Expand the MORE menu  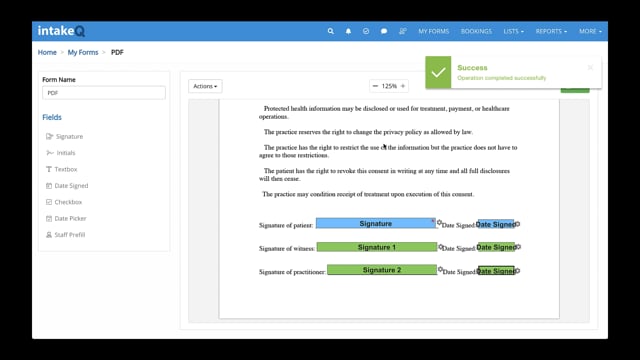click(590, 31)
